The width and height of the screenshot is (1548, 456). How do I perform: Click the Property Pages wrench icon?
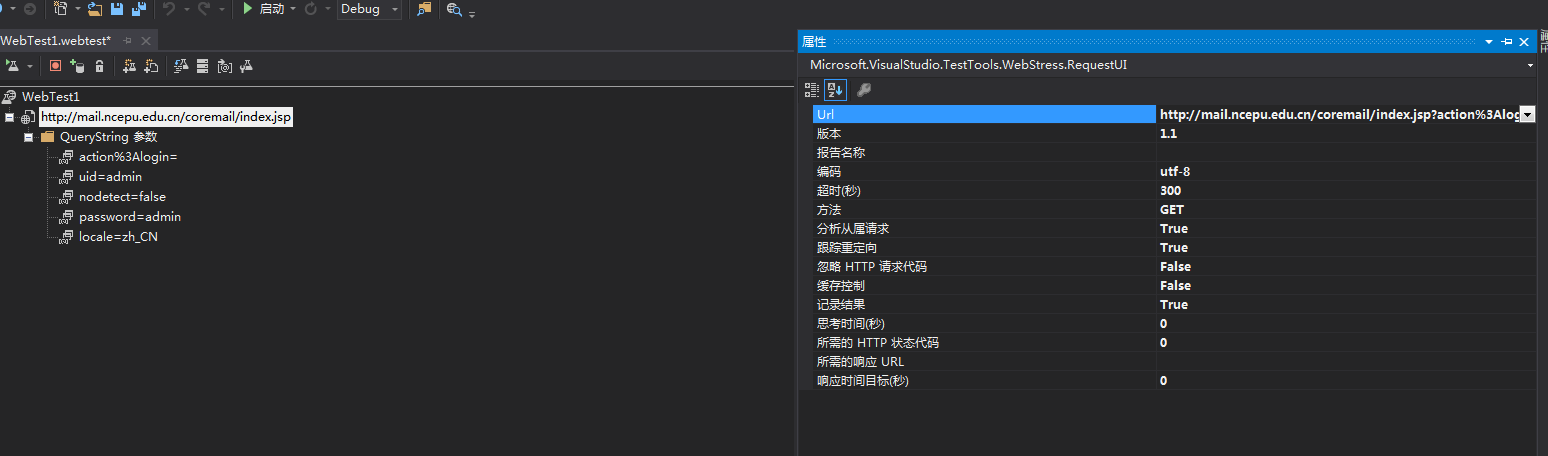864,90
